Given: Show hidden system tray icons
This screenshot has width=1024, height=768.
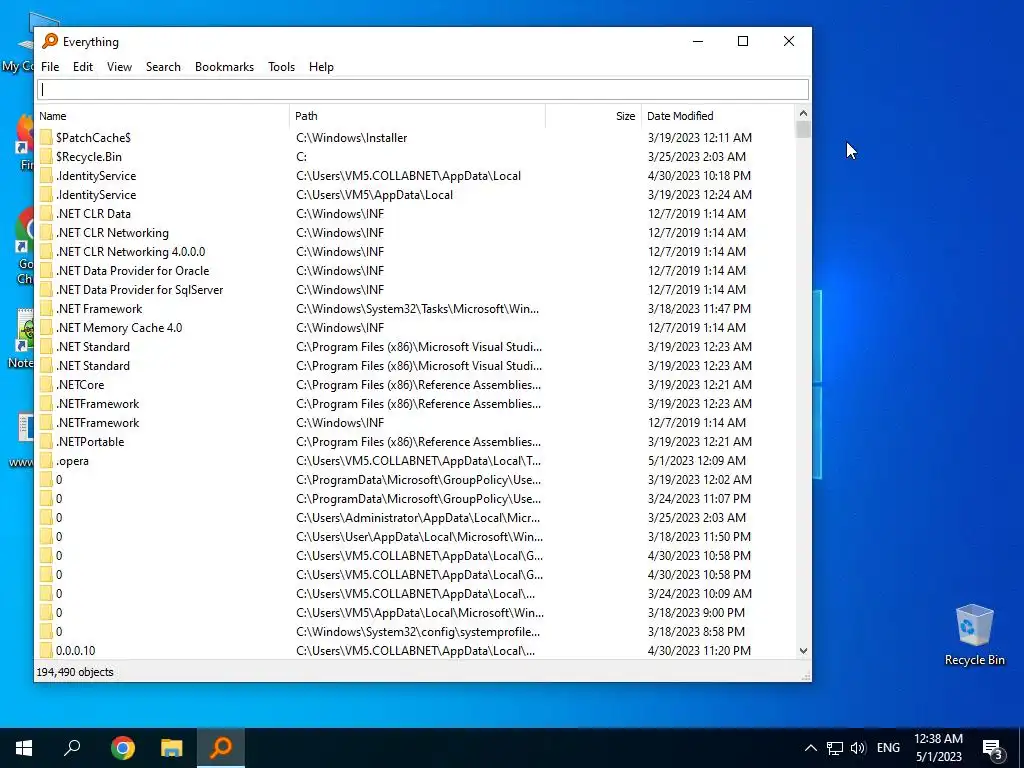Looking at the screenshot, I should [810, 748].
